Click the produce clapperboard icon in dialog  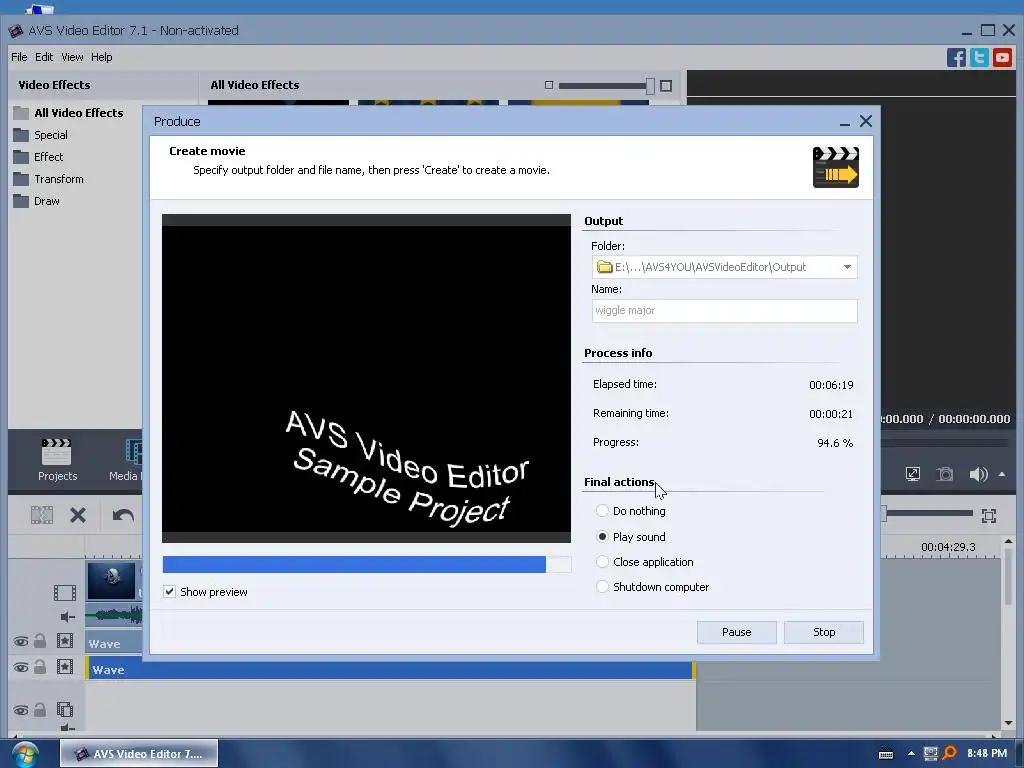(835, 167)
